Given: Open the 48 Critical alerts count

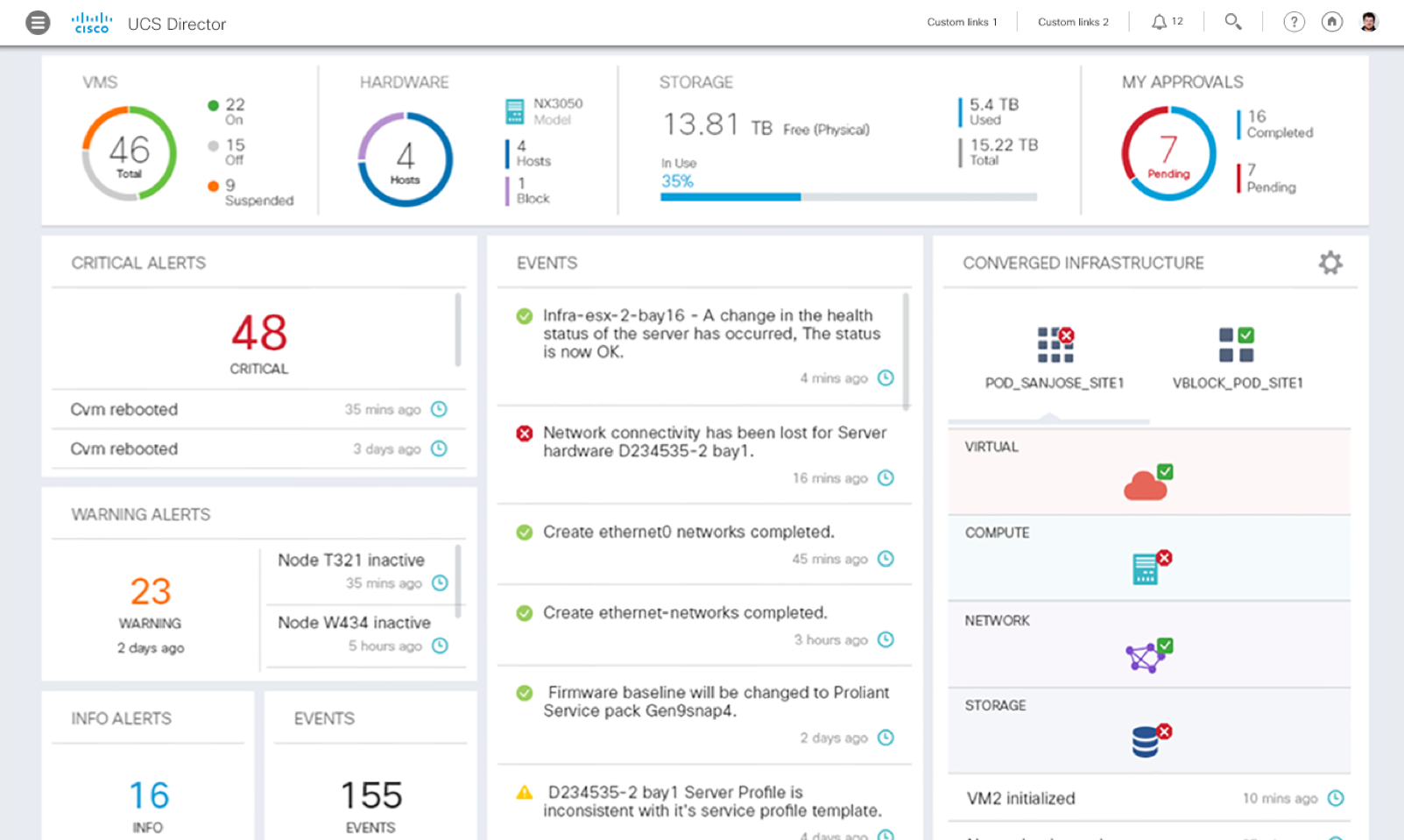Looking at the screenshot, I should (259, 333).
